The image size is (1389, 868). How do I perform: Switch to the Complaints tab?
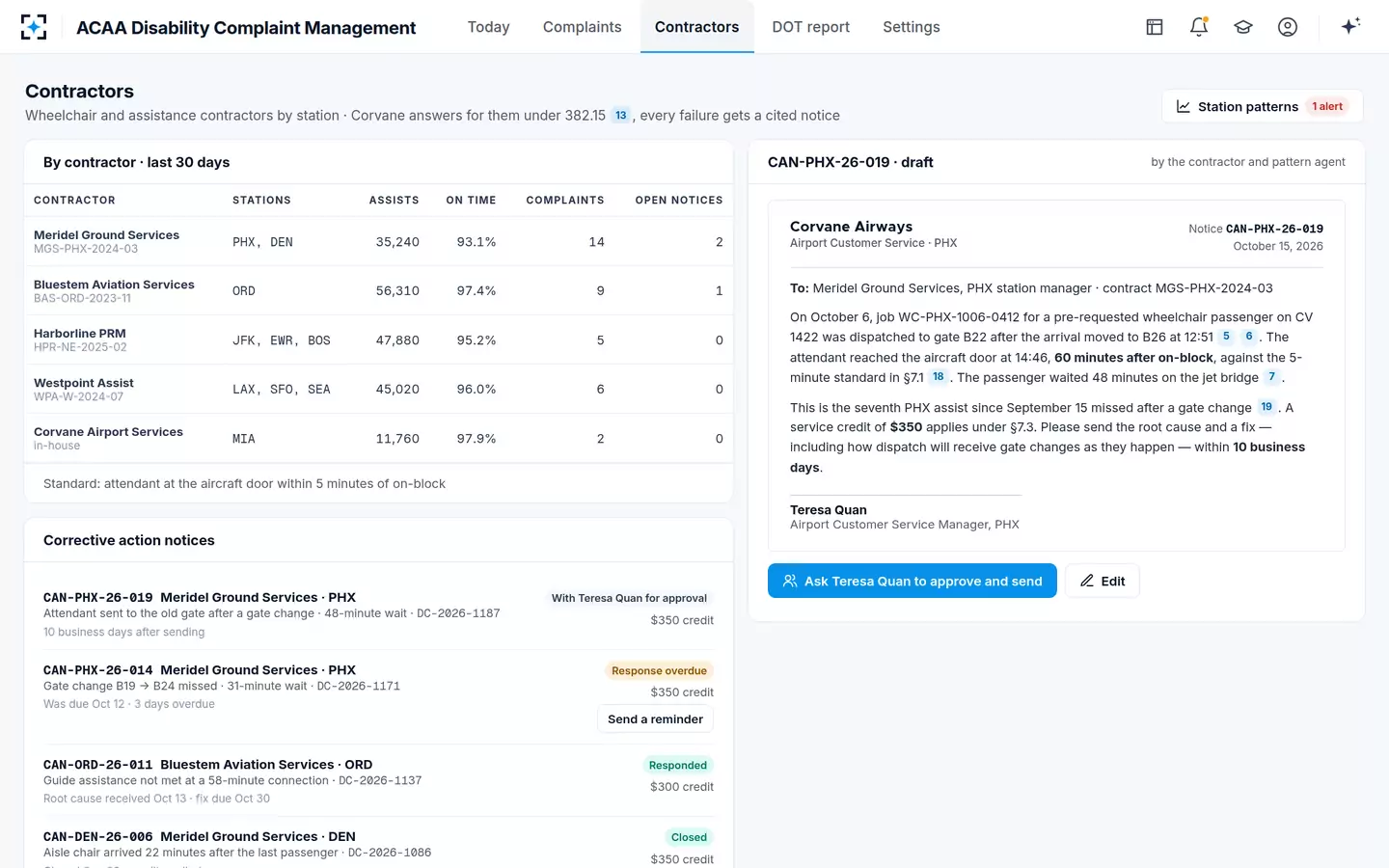[x=582, y=27]
